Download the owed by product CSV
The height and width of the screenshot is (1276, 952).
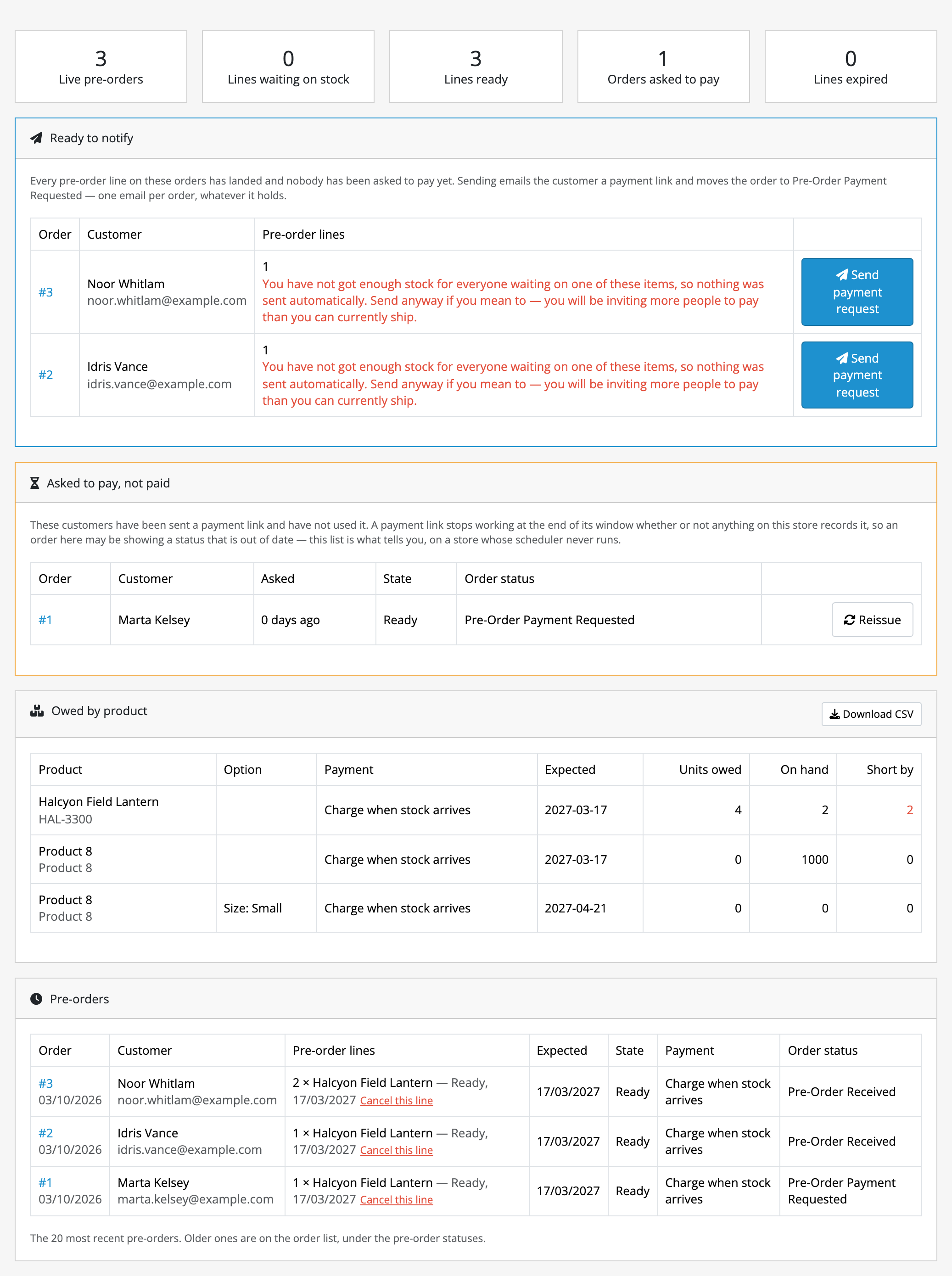coord(871,714)
